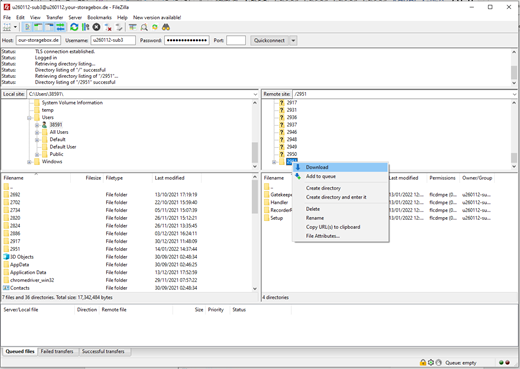
Task: Select Create directory and enter it
Action: coord(340,197)
